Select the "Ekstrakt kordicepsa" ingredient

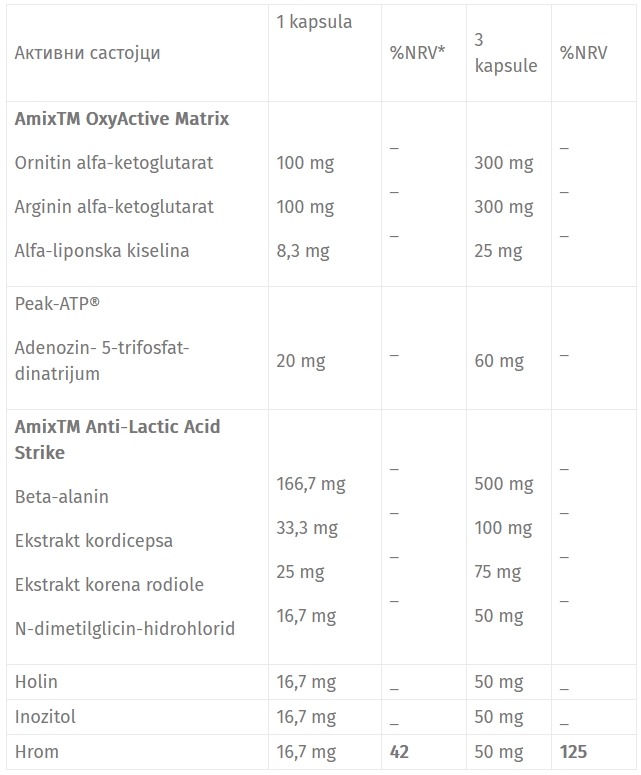click(94, 541)
